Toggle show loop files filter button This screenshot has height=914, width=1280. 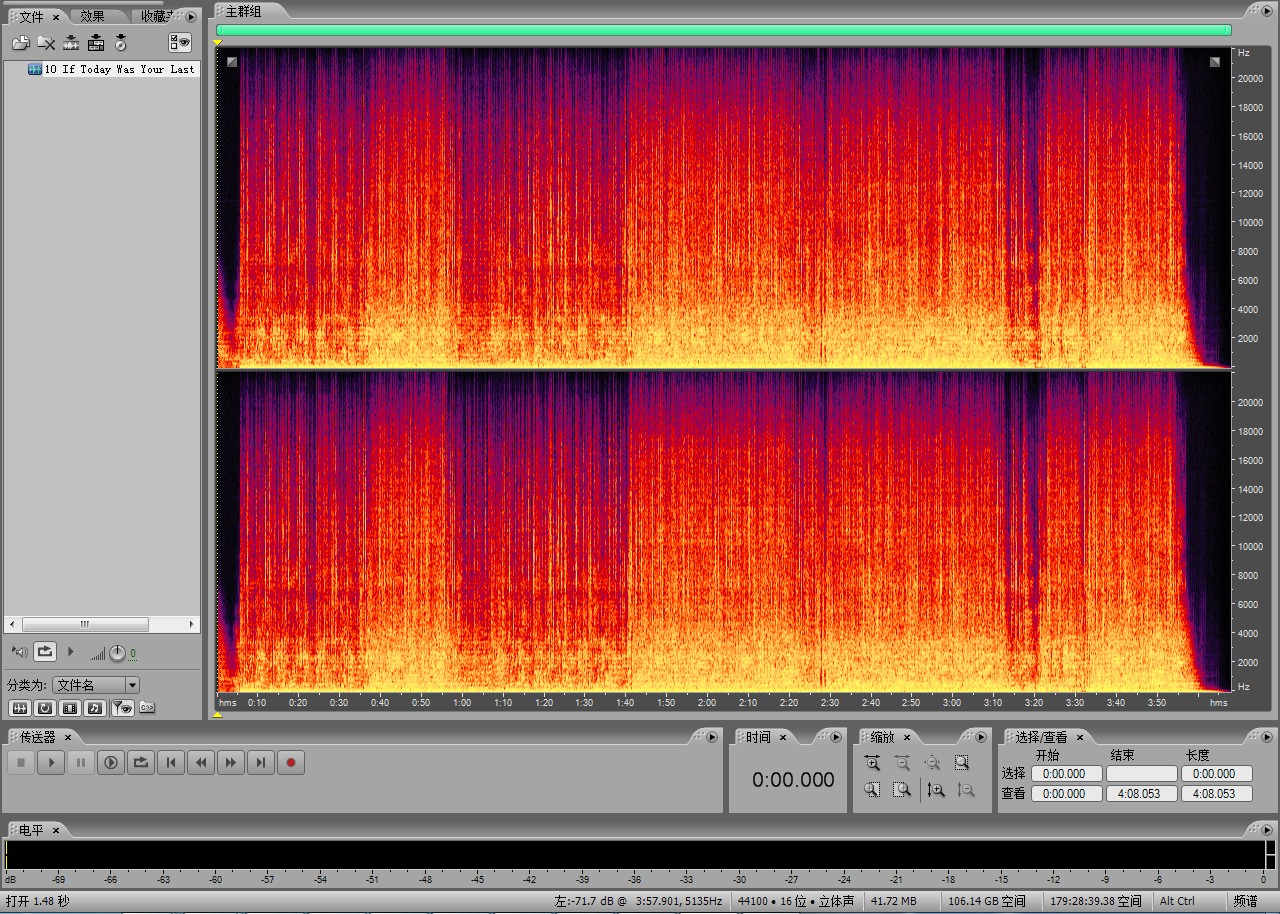pos(45,708)
